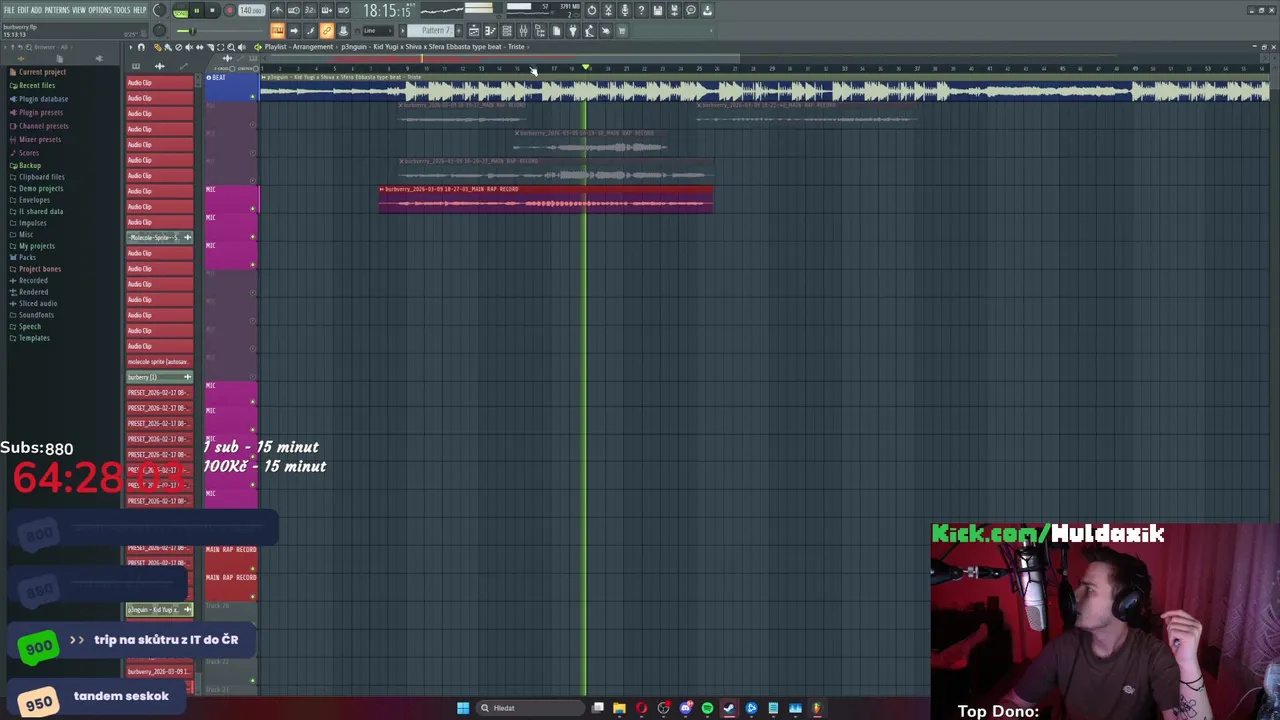
Task: Select the playlist Mute tool
Action: tap(188, 47)
